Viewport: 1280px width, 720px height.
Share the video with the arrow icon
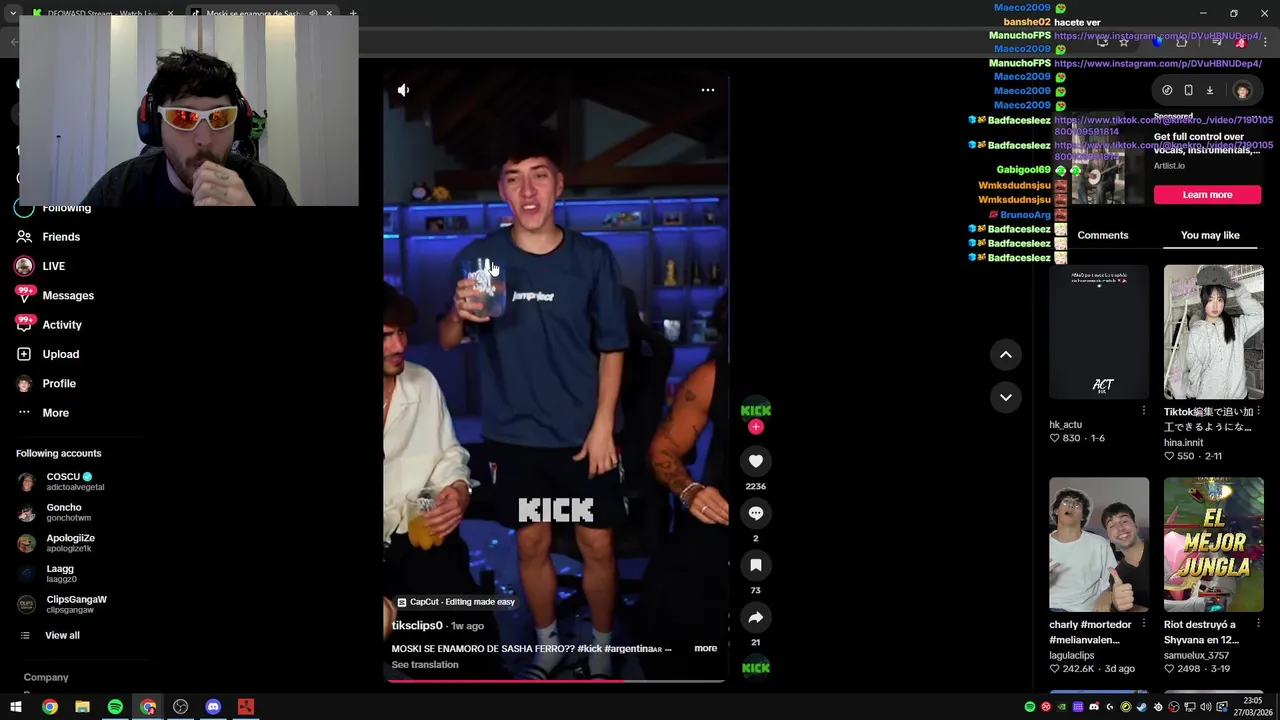(756, 617)
